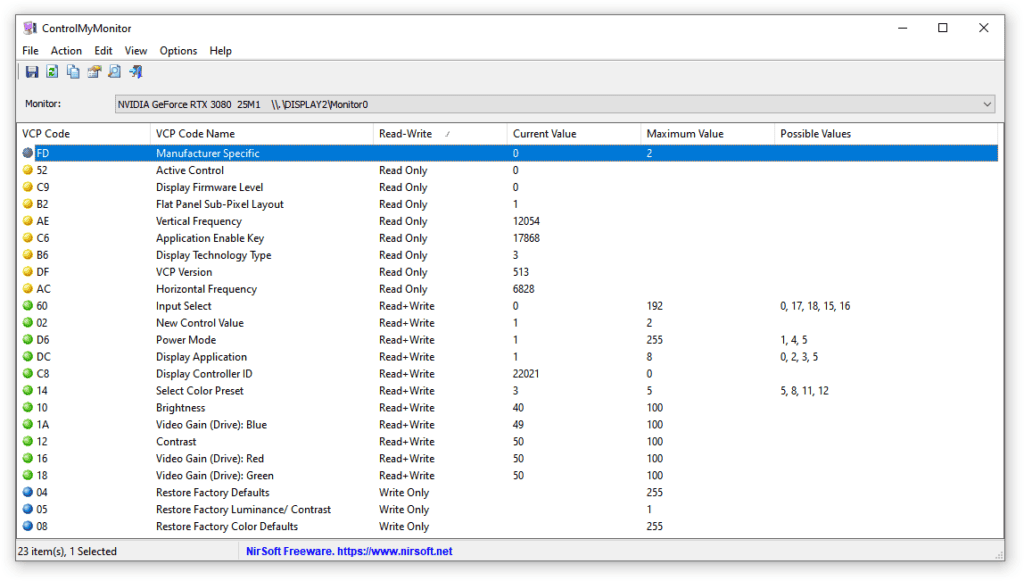Image resolution: width=1024 pixels, height=581 pixels.
Task: Select the Contrast row
Action: point(508,441)
